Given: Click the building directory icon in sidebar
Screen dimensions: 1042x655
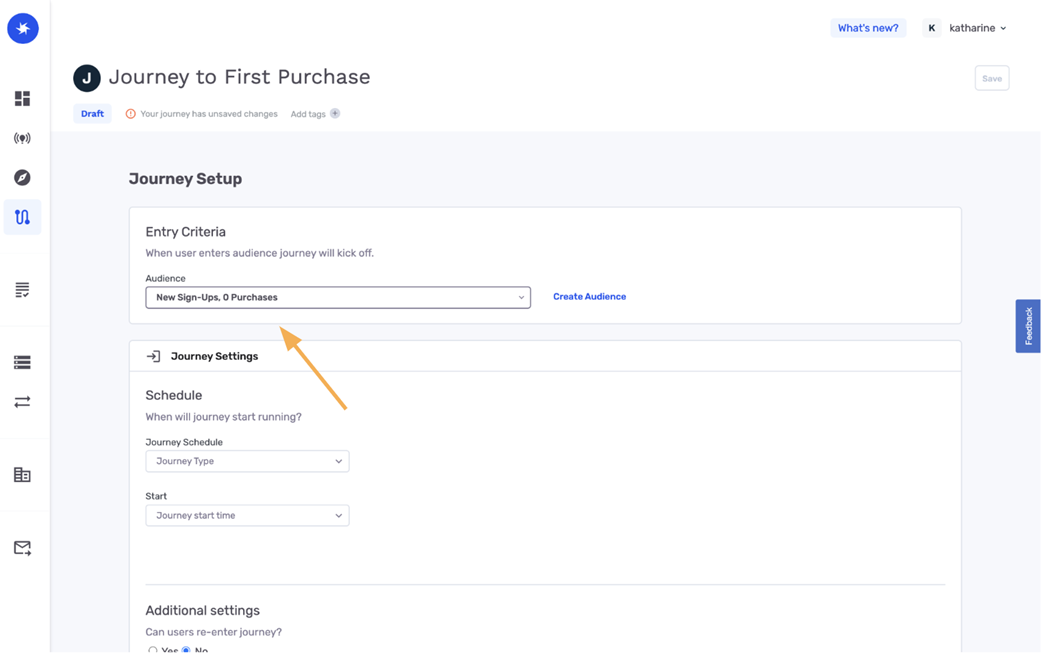Looking at the screenshot, I should click(x=23, y=474).
